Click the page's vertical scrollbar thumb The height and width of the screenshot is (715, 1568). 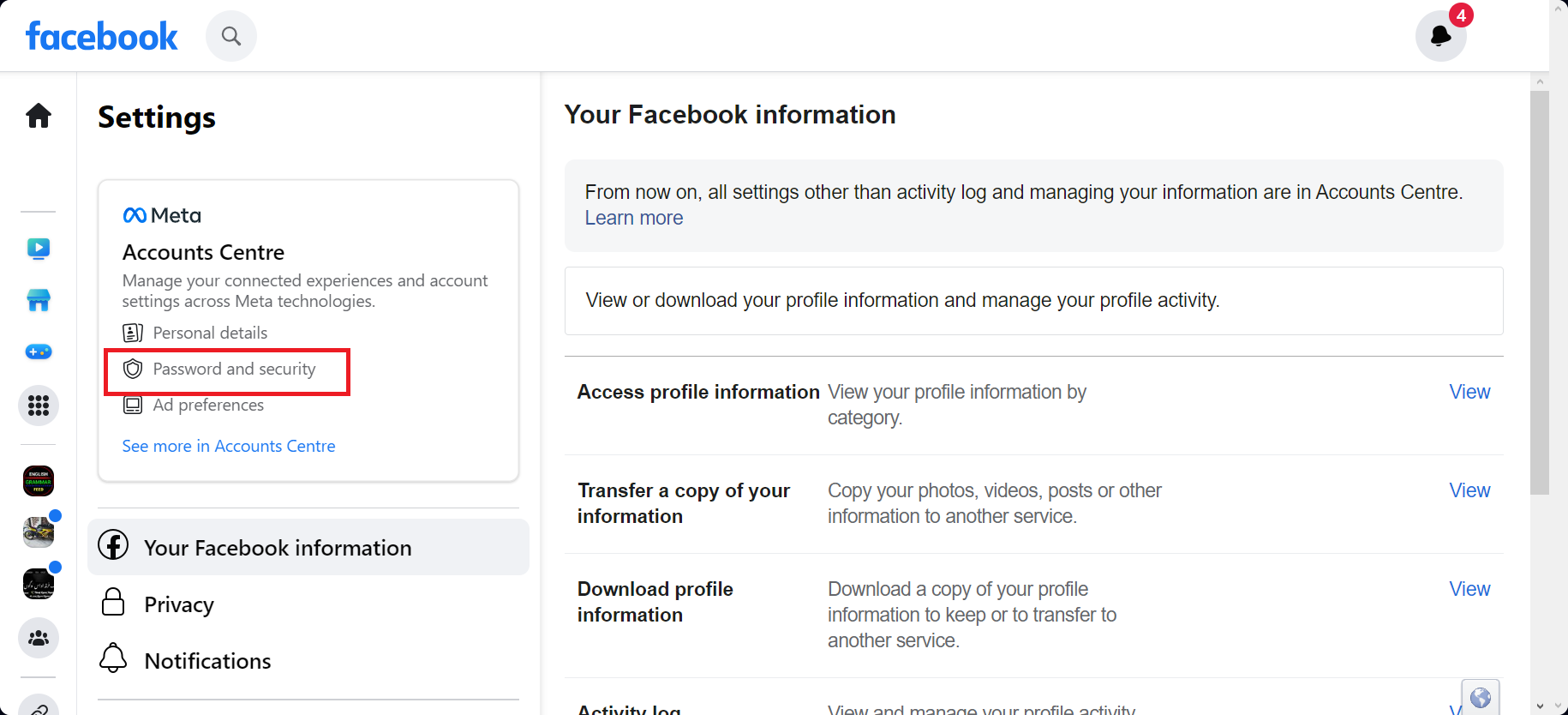tap(1540, 291)
